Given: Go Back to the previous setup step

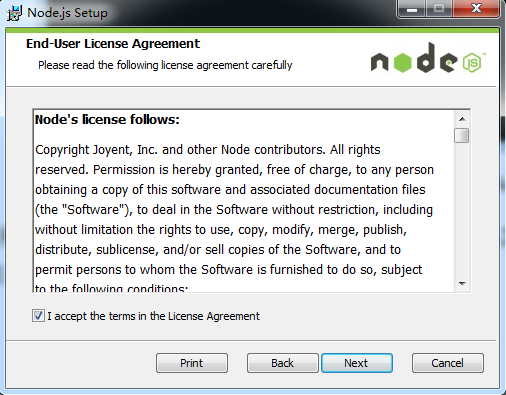Looking at the screenshot, I should pos(283,363).
